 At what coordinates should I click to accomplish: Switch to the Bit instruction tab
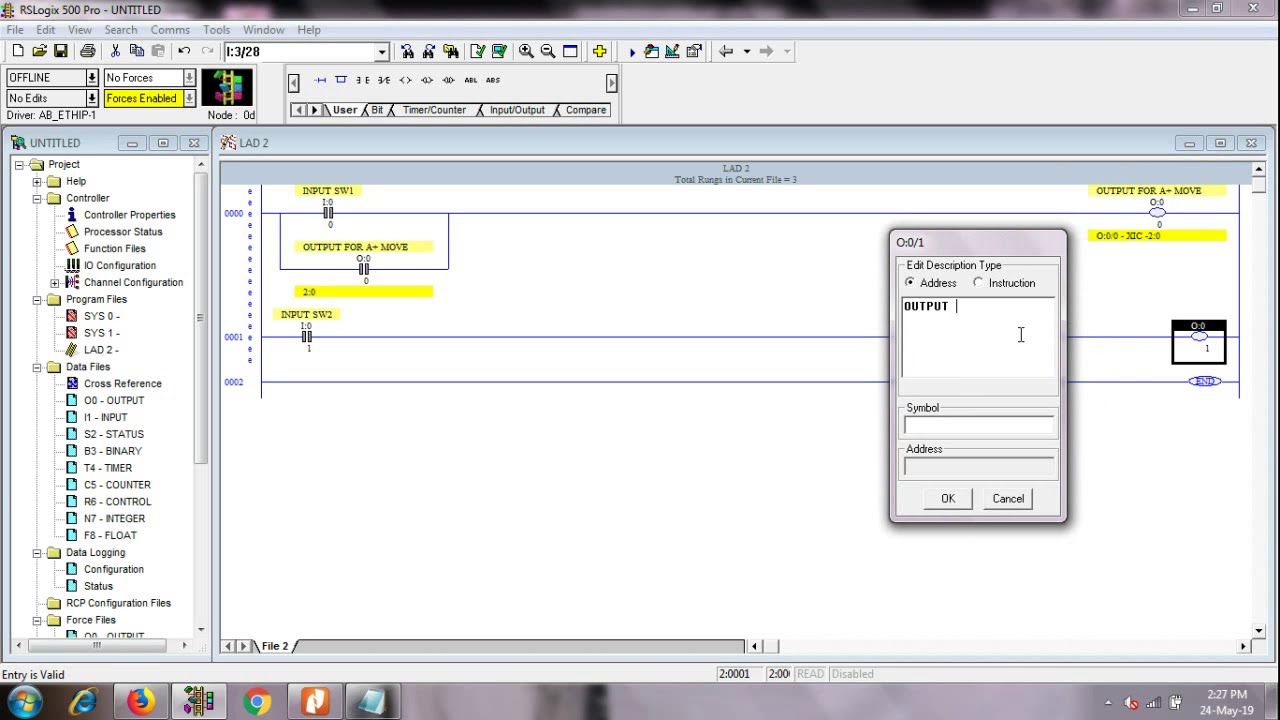coord(377,110)
